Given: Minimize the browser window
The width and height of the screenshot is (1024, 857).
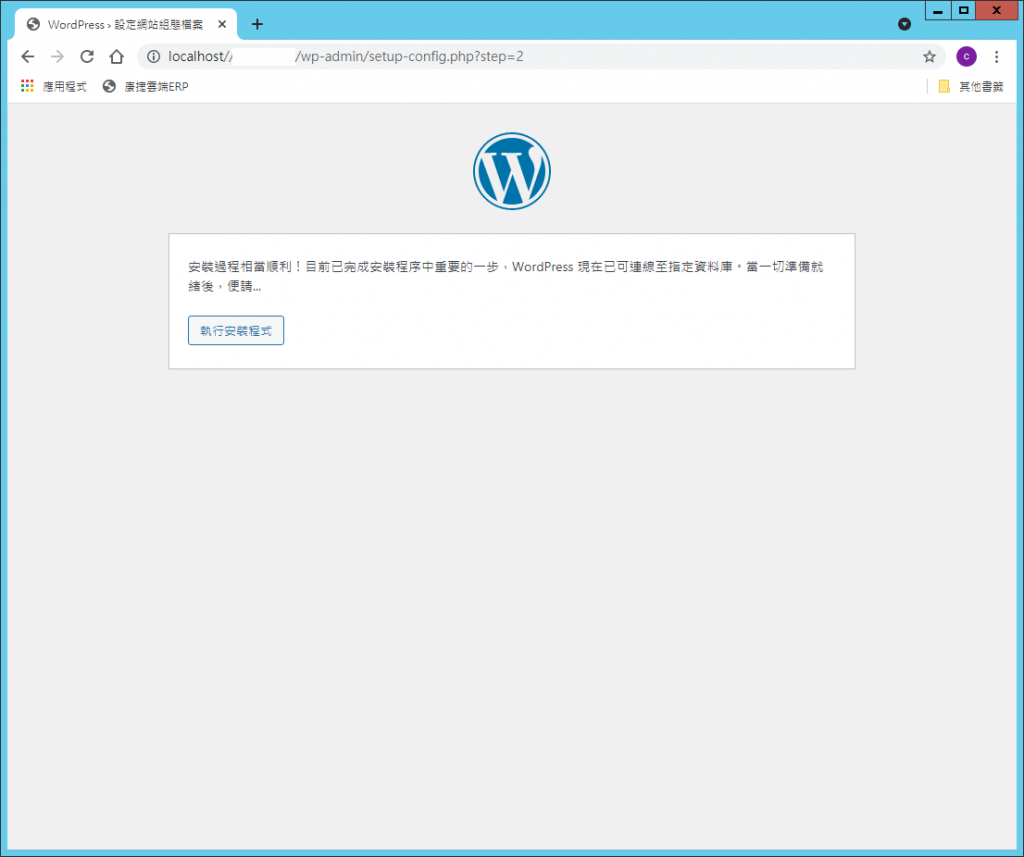Looking at the screenshot, I should tap(938, 11).
